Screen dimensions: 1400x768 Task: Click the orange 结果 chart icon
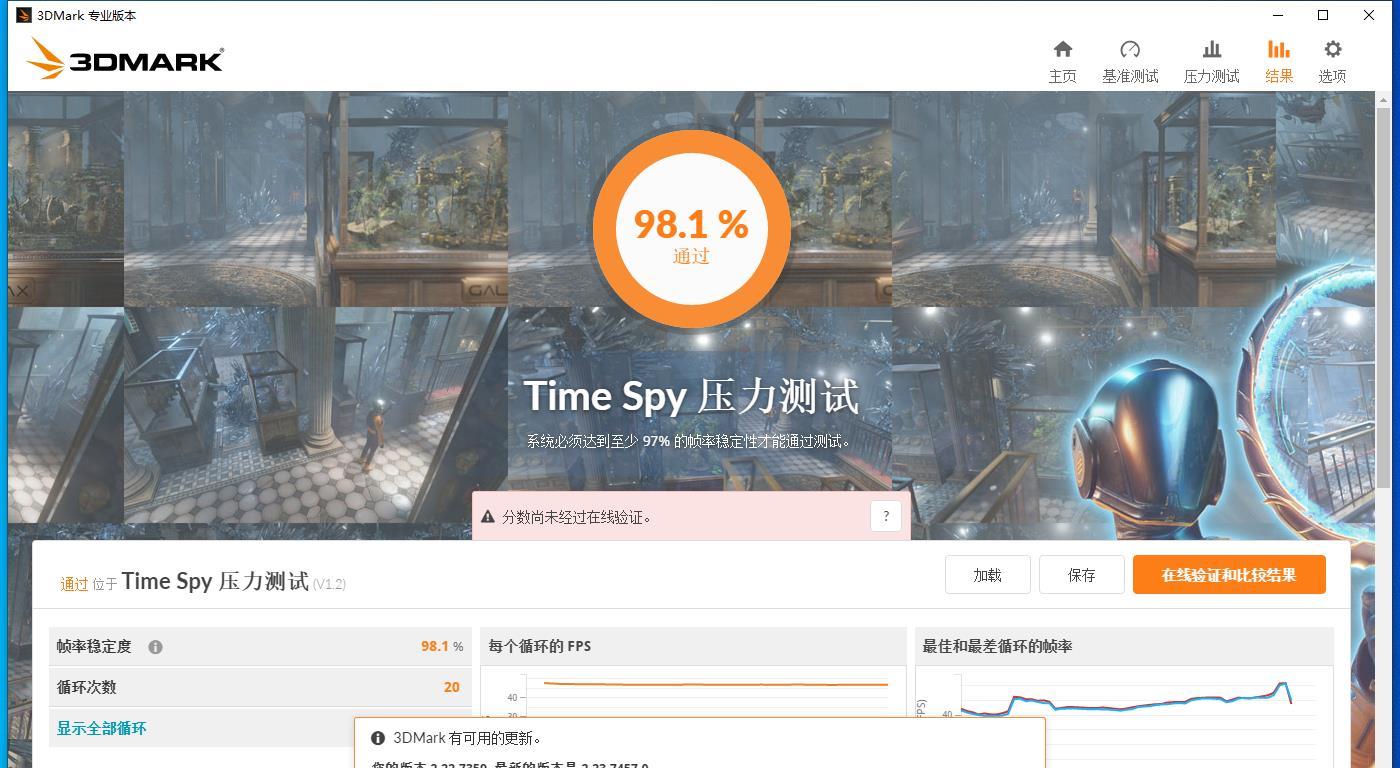pos(1278,48)
